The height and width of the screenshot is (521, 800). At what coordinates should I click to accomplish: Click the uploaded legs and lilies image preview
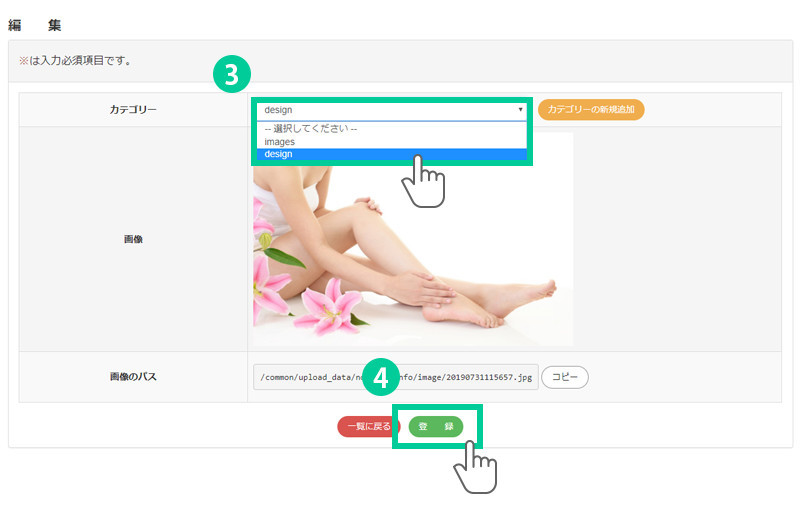412,240
